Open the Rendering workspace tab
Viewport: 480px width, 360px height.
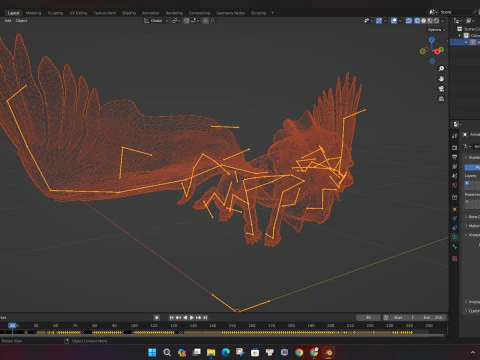click(x=174, y=13)
